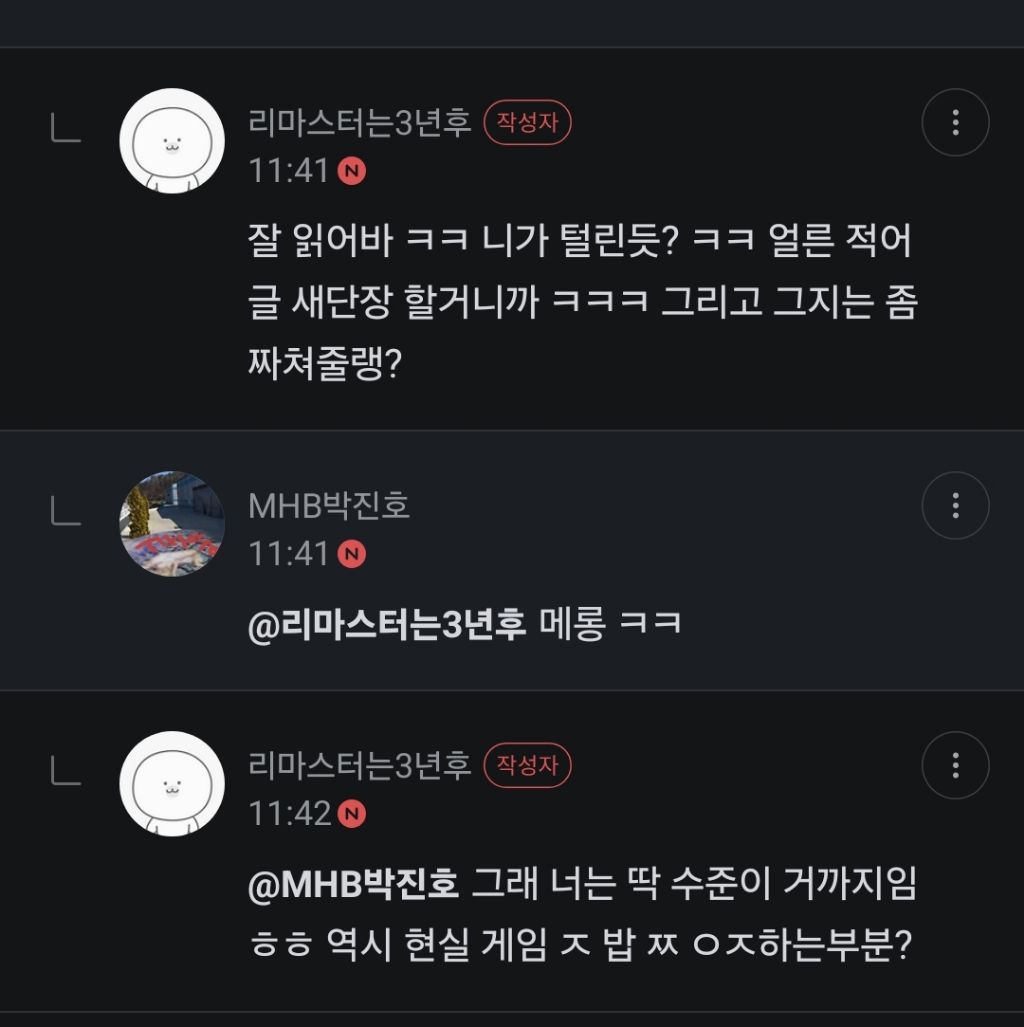The image size is (1024, 1027).
Task: Click the red N badge beside 11:42
Action: 351,814
